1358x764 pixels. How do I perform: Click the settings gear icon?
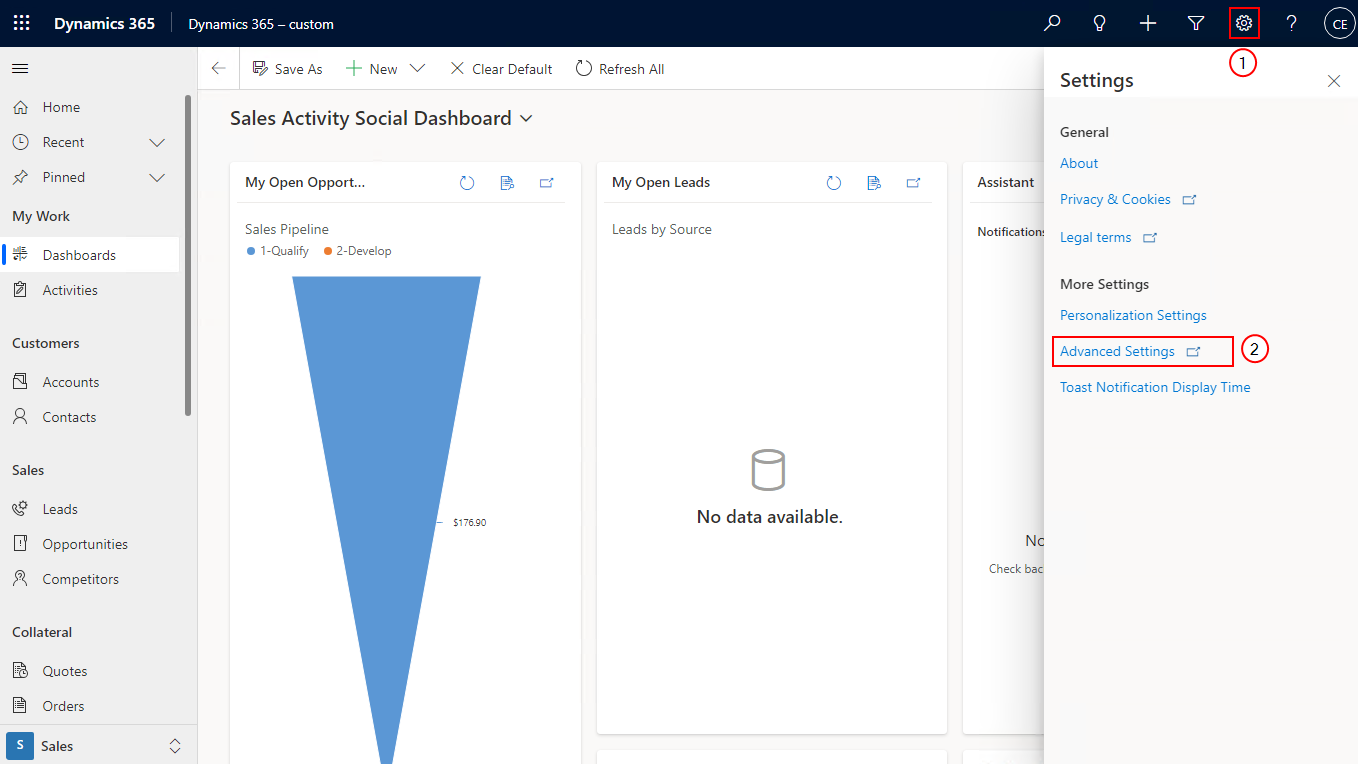[1244, 23]
